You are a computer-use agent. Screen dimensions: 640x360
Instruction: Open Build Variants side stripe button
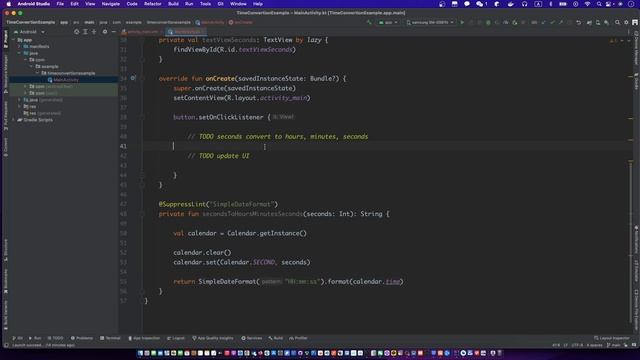click(x=6, y=315)
